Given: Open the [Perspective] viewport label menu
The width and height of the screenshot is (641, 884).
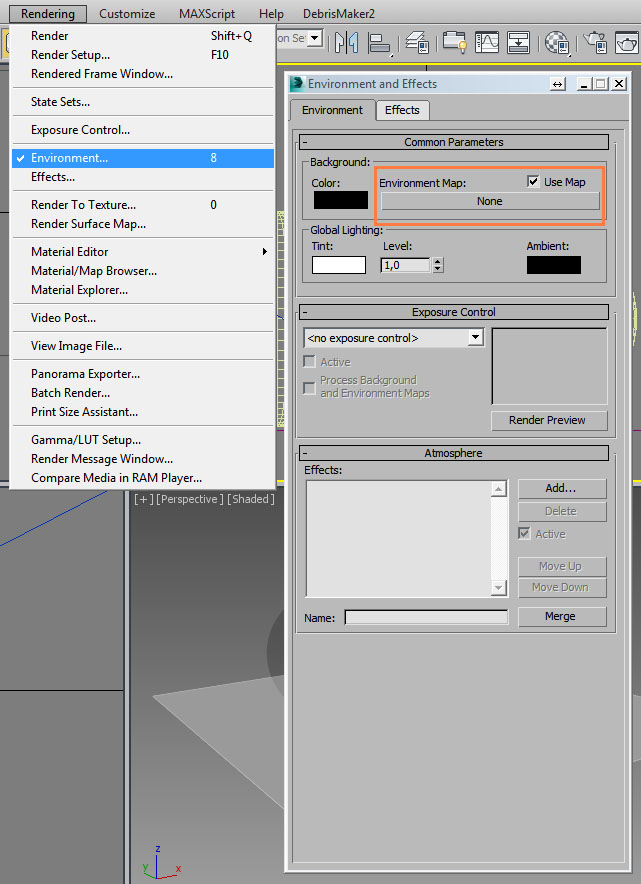Looking at the screenshot, I should [189, 499].
